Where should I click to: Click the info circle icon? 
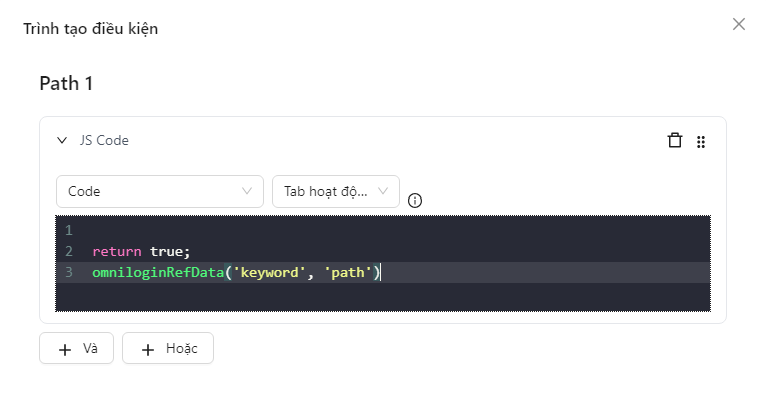point(415,200)
